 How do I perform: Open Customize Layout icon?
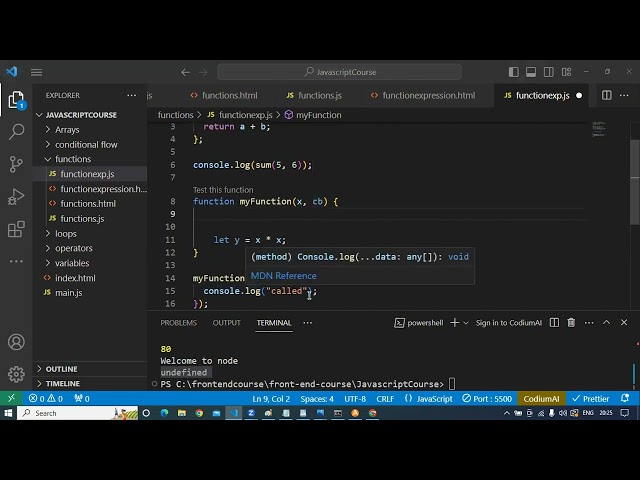567,72
